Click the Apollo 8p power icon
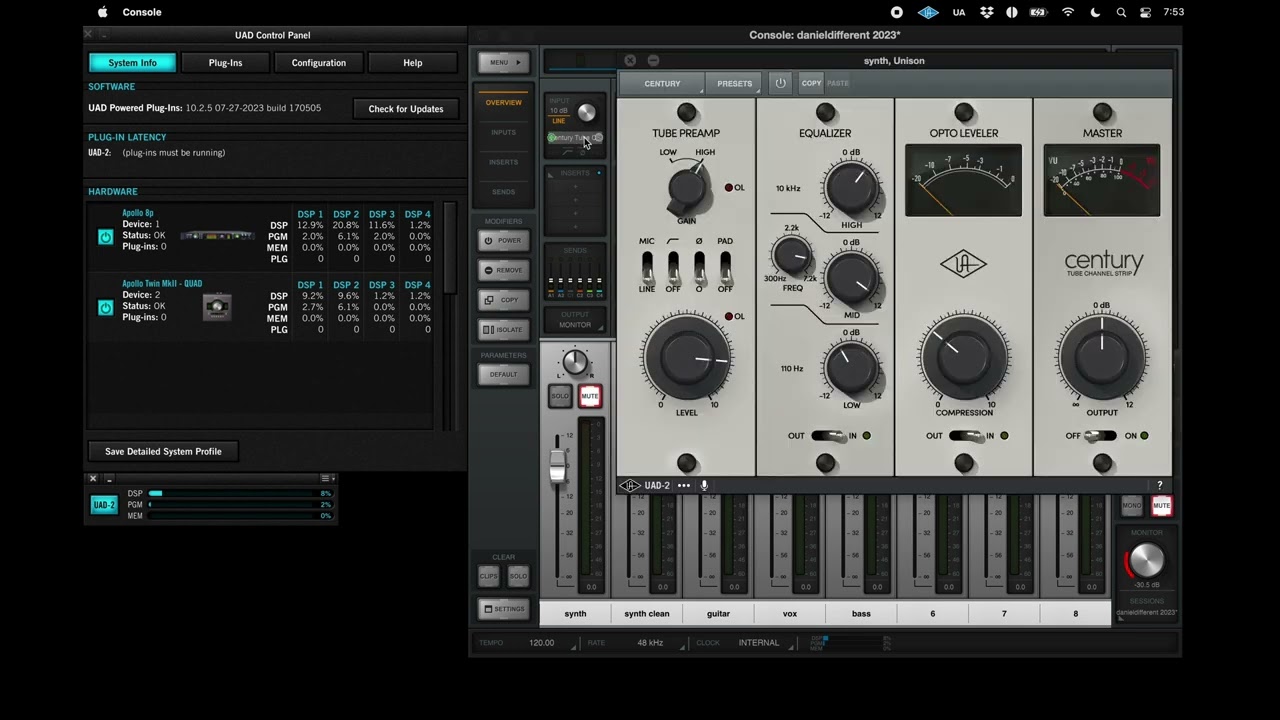The height and width of the screenshot is (720, 1280). (105, 237)
